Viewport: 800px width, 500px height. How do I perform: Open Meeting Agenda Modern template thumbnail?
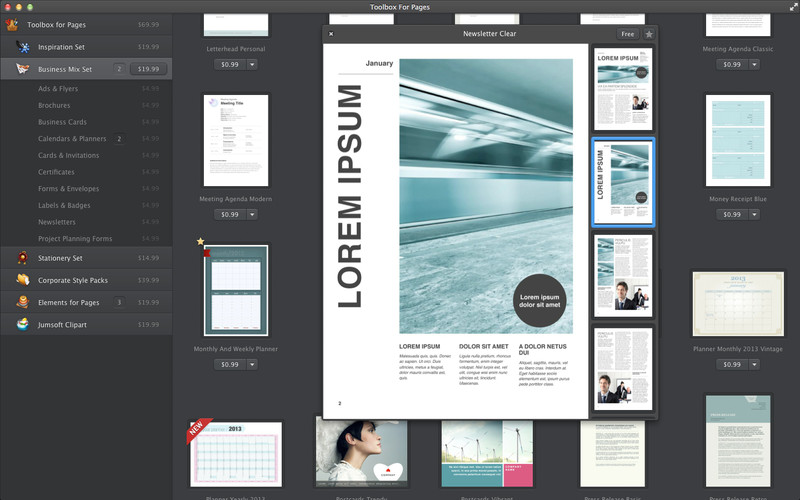point(236,140)
